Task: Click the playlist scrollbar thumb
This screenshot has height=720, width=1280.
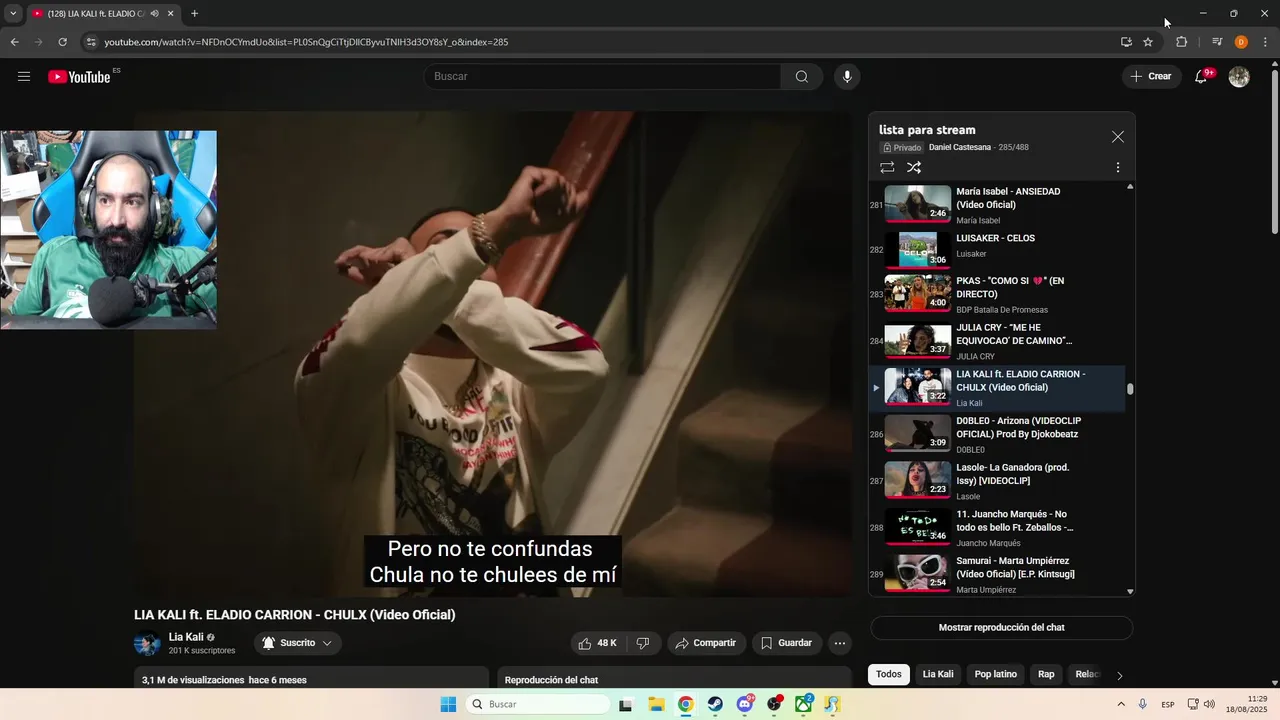Action: tap(1131, 389)
